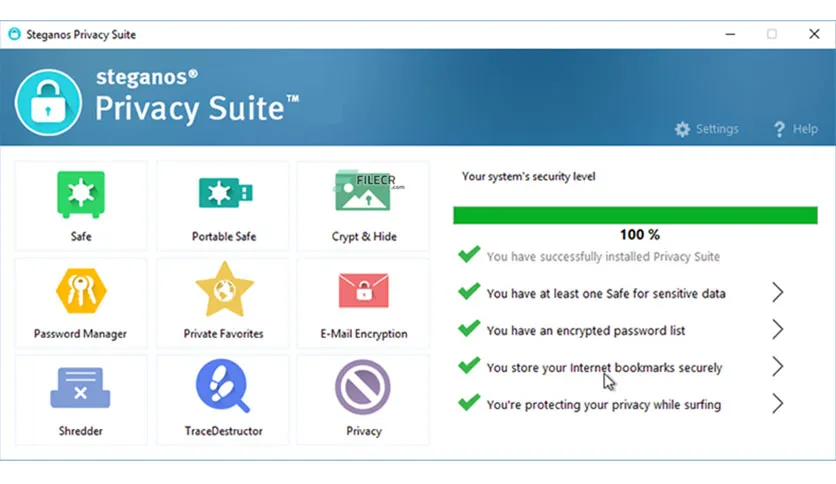Open the Crypt & Hide tool
Image resolution: width=836 pixels, height=484 pixels.
(364, 191)
